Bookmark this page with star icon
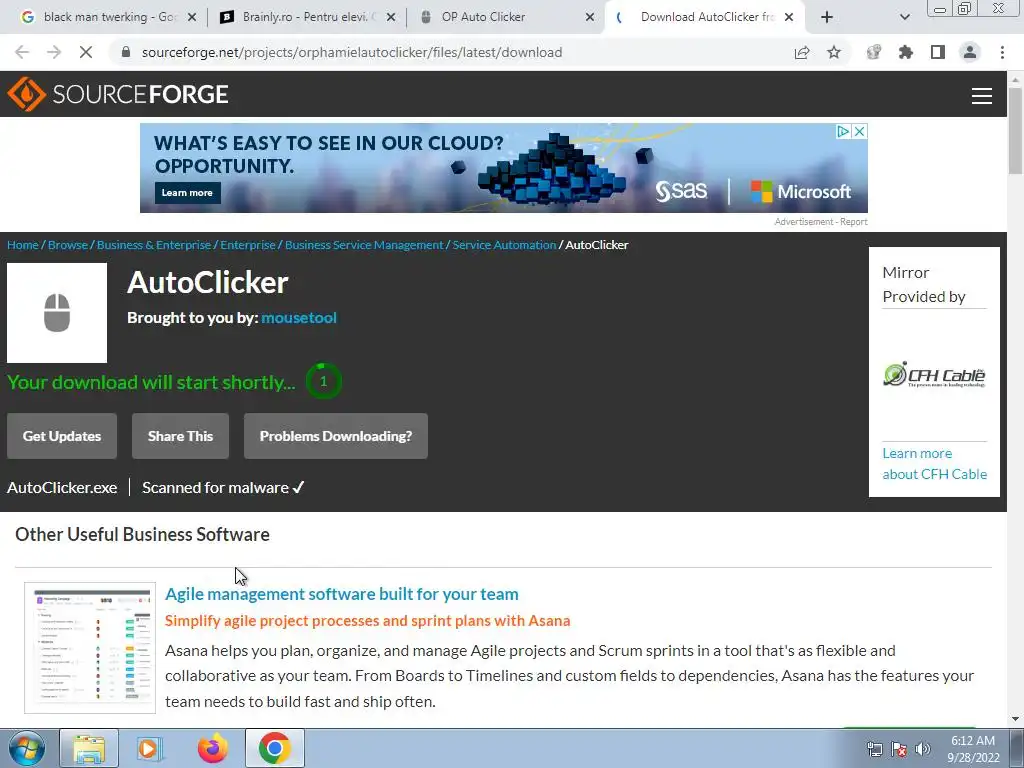 (x=834, y=52)
